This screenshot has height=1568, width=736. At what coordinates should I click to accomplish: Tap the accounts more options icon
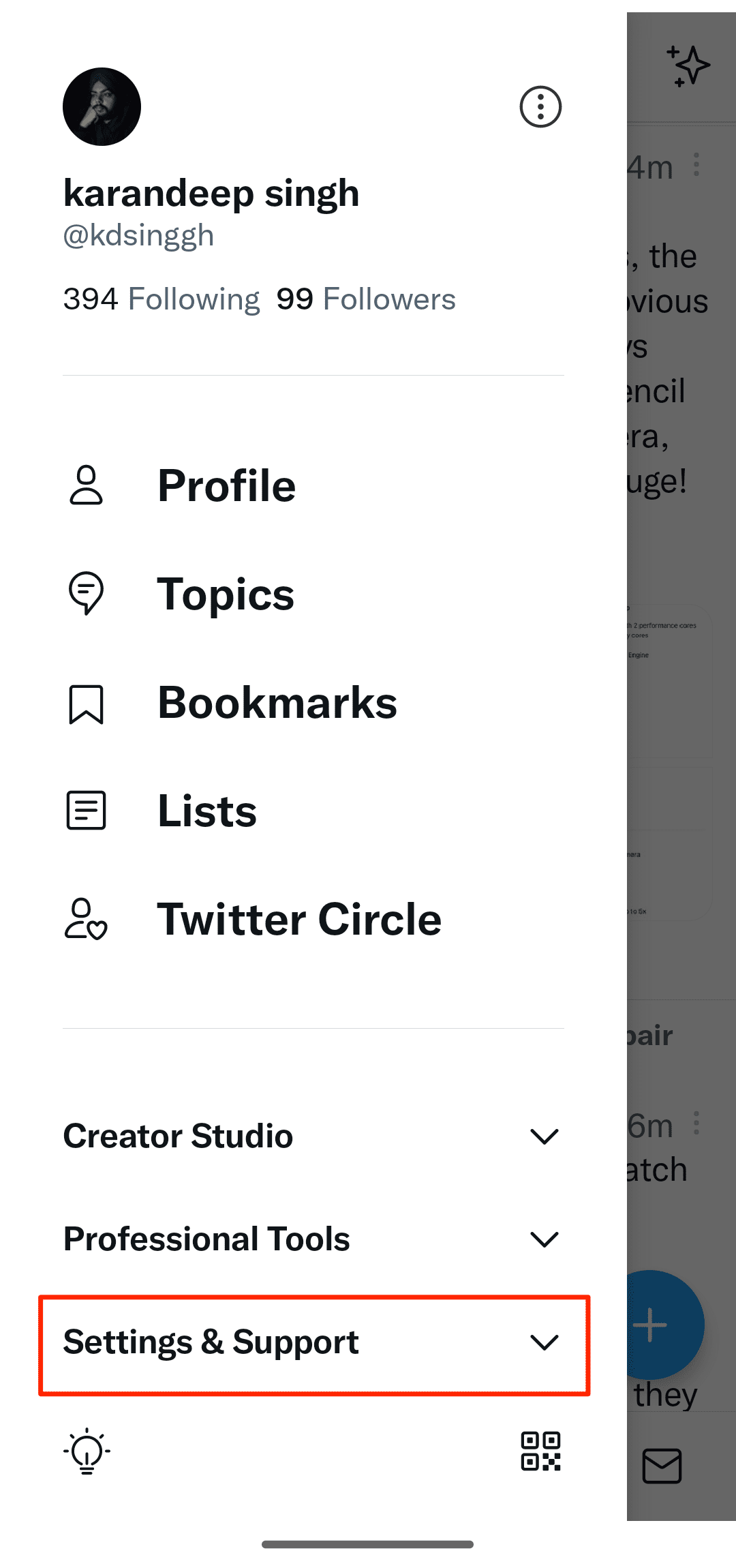click(540, 107)
